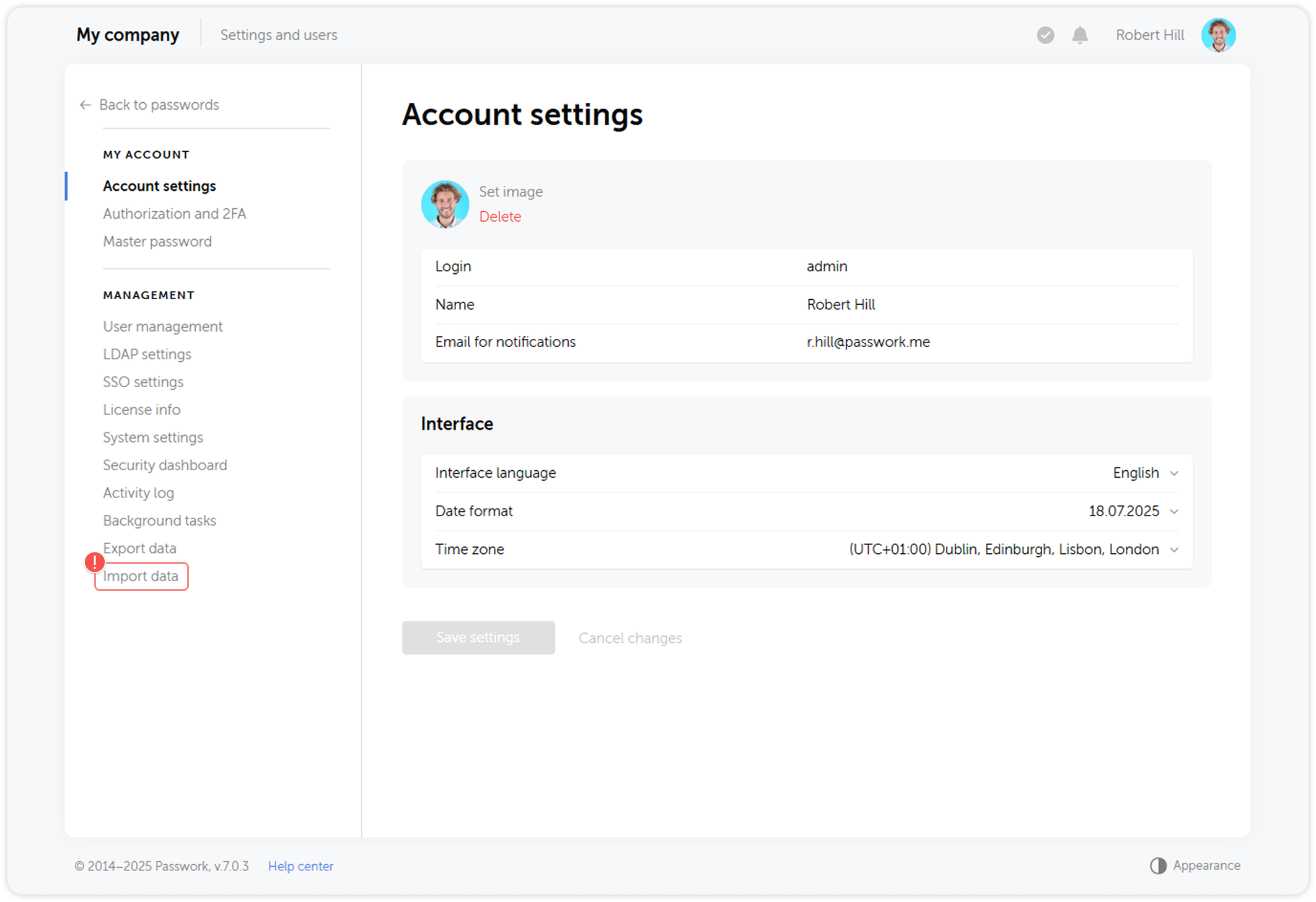This screenshot has width=1316, height=902.
Task: Click the Email for notifications label
Action: click(x=506, y=342)
